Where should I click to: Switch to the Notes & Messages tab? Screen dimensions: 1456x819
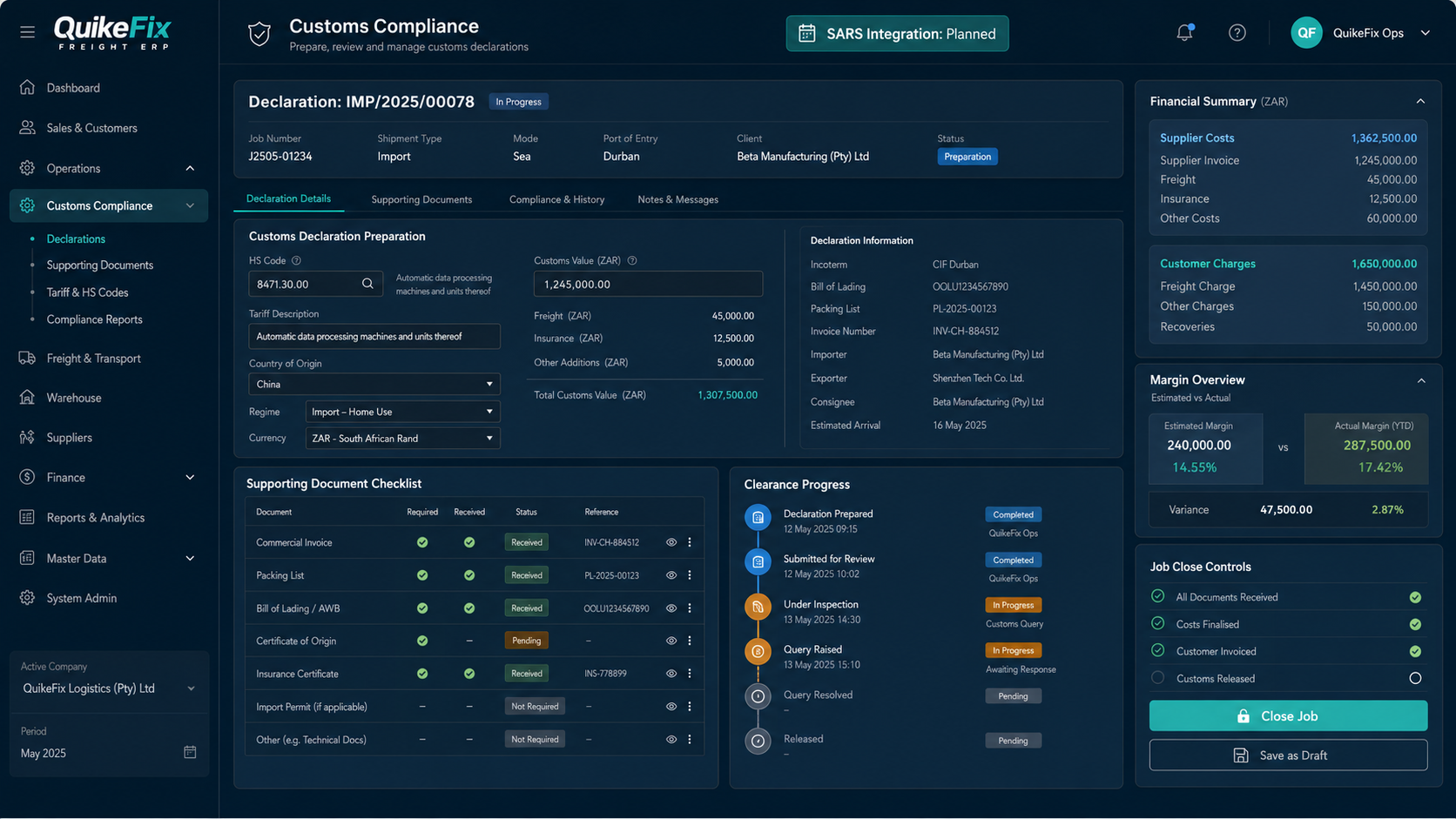[x=677, y=199]
